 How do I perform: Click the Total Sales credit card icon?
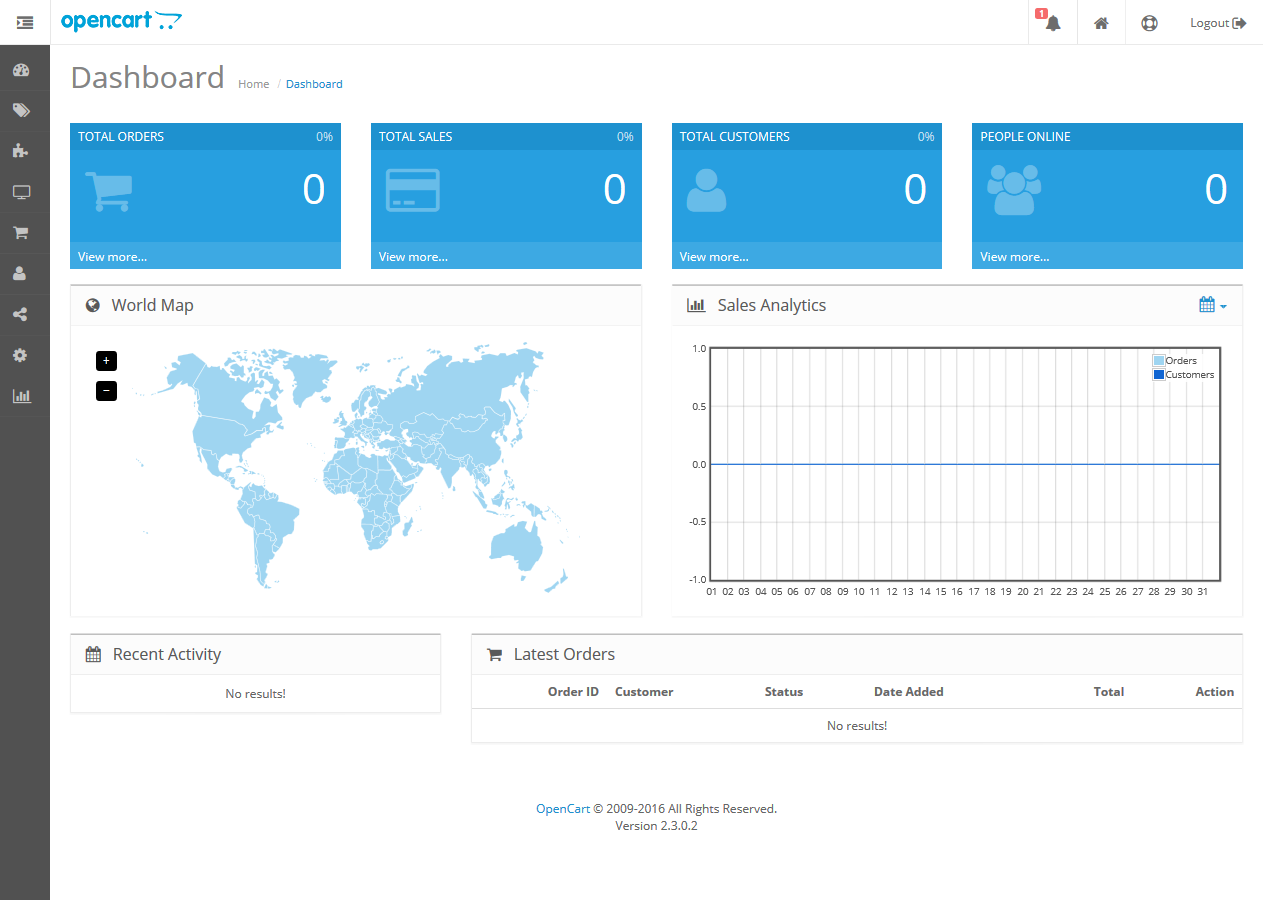412,190
